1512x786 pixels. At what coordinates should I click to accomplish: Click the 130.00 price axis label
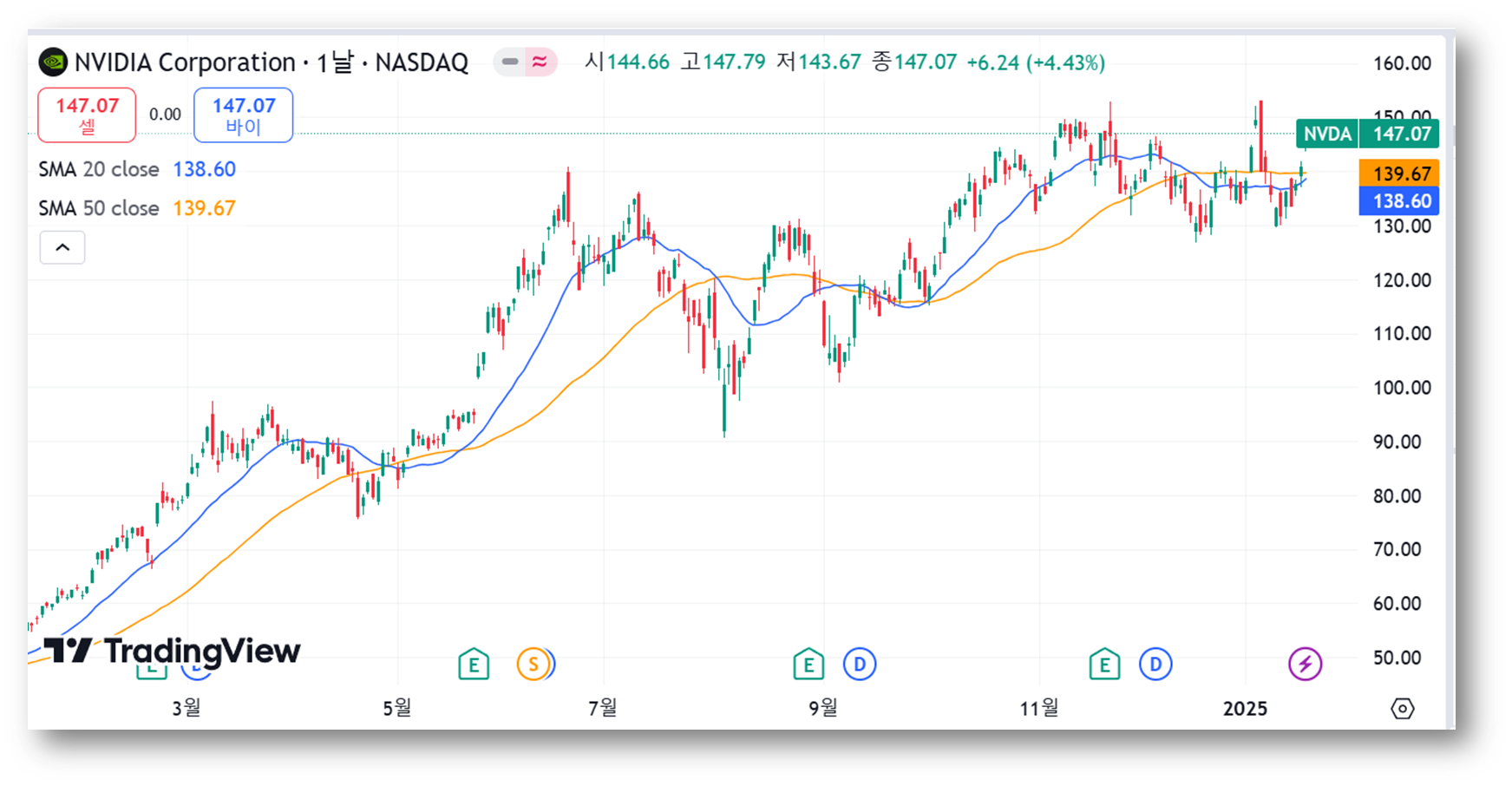pyautogui.click(x=1402, y=226)
